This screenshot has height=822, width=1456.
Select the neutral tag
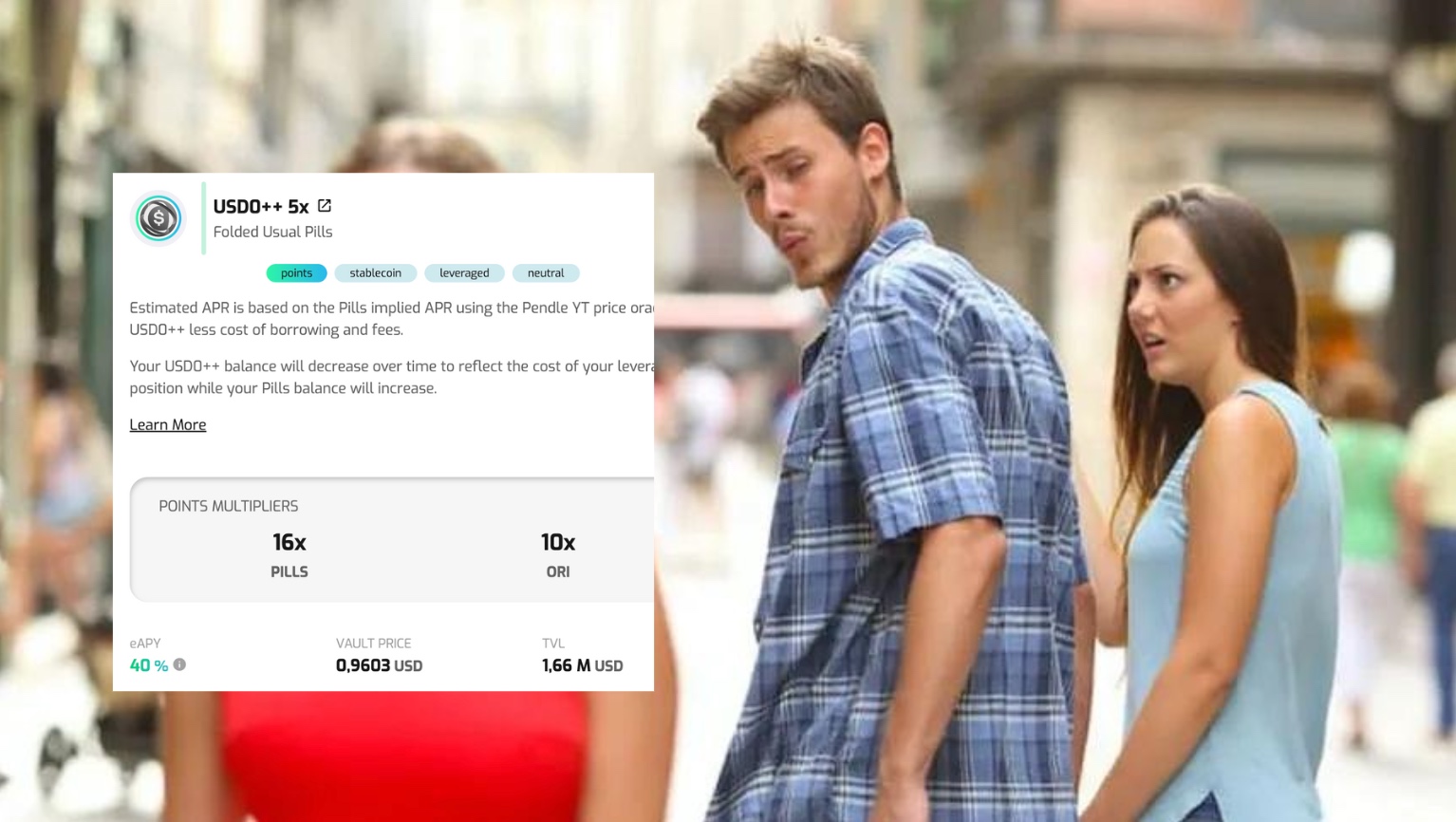[x=546, y=272]
